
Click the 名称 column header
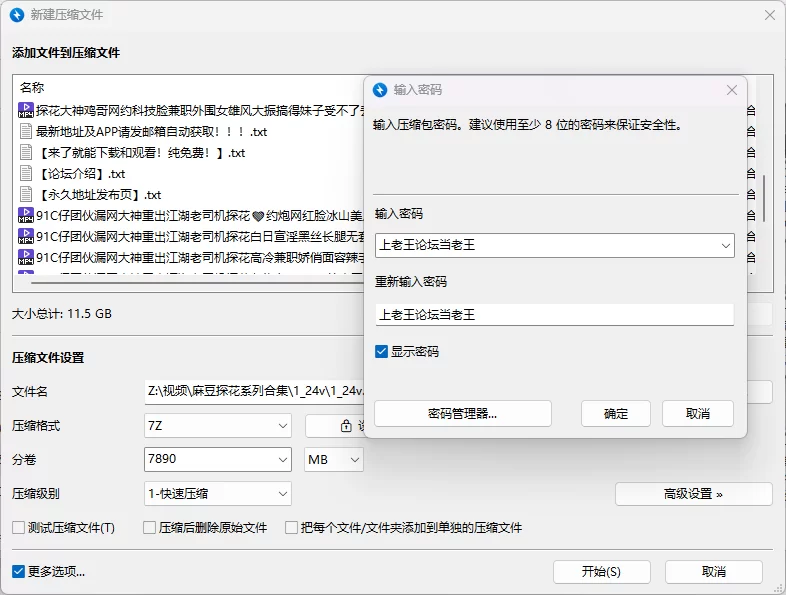pyautogui.click(x=32, y=88)
